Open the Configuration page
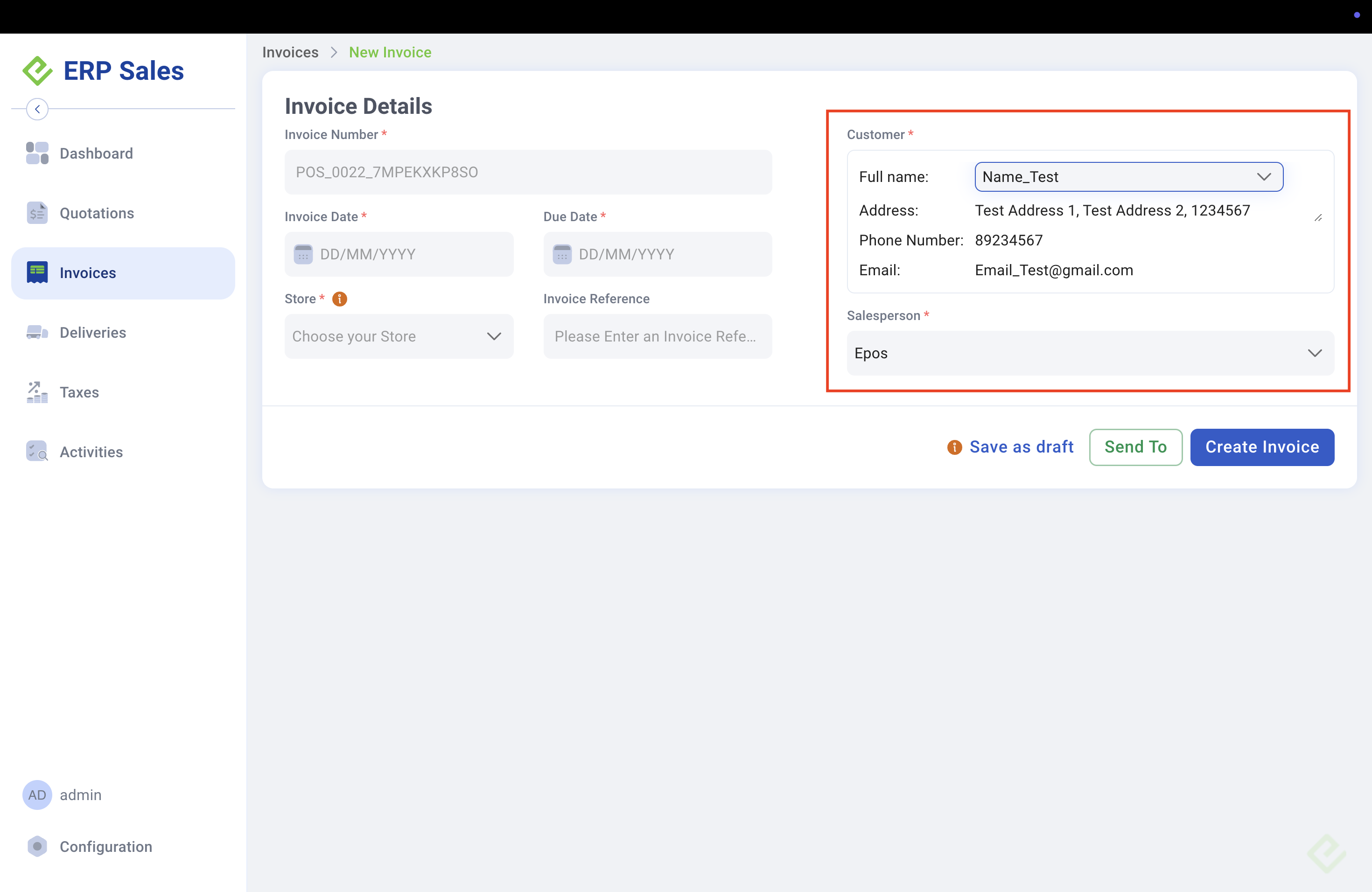This screenshot has height=892, width=1372. [x=123, y=846]
